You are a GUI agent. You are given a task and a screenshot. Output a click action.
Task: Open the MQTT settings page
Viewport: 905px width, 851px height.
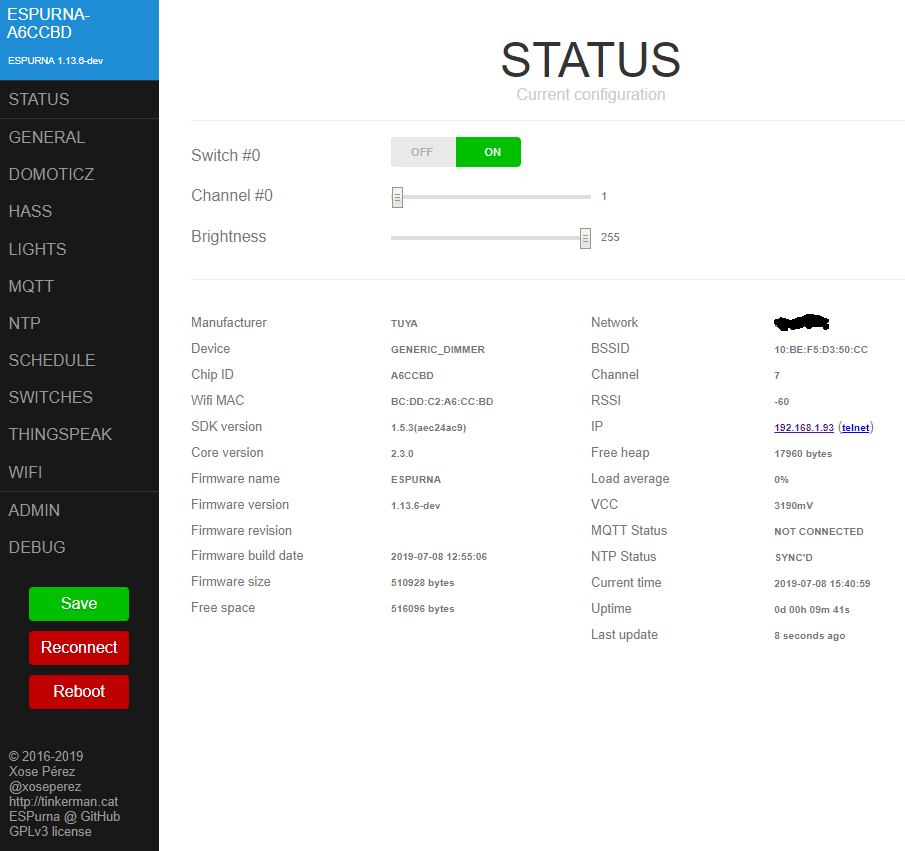pos(79,286)
